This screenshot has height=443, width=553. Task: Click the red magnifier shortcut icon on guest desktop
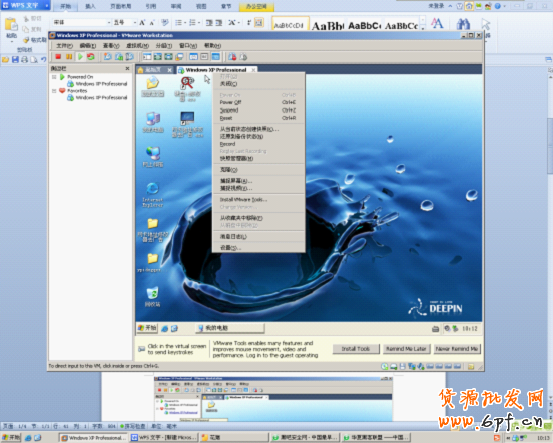click(x=187, y=83)
